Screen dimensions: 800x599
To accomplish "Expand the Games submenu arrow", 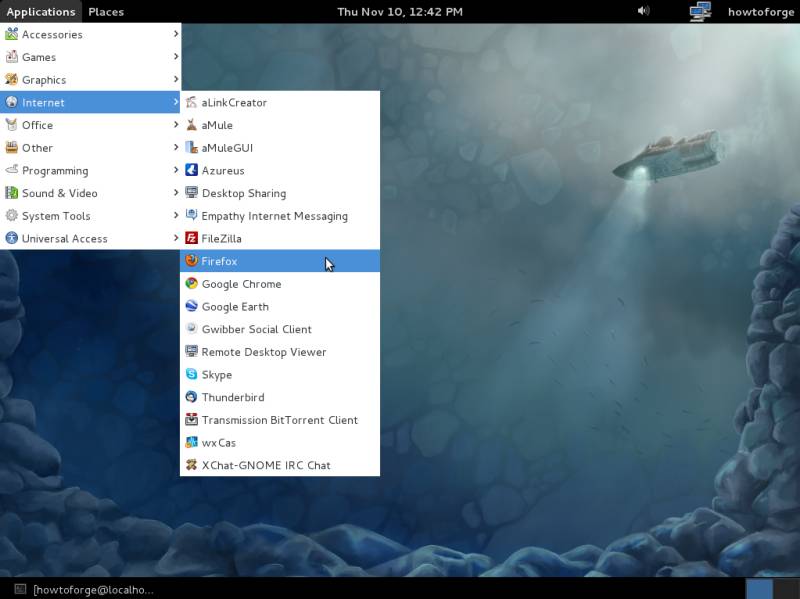I will (176, 56).
